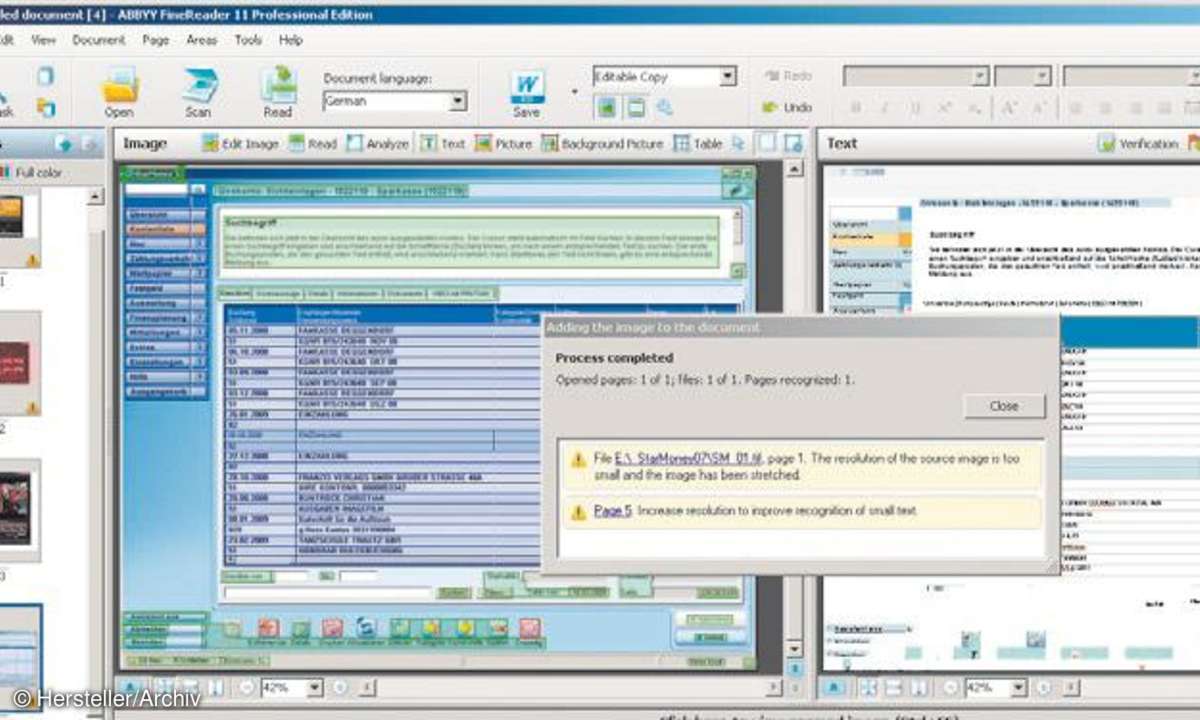Toggle the first layout view icon below Editable Copy
Viewport: 1200px width, 720px height.
pyautogui.click(x=606, y=107)
